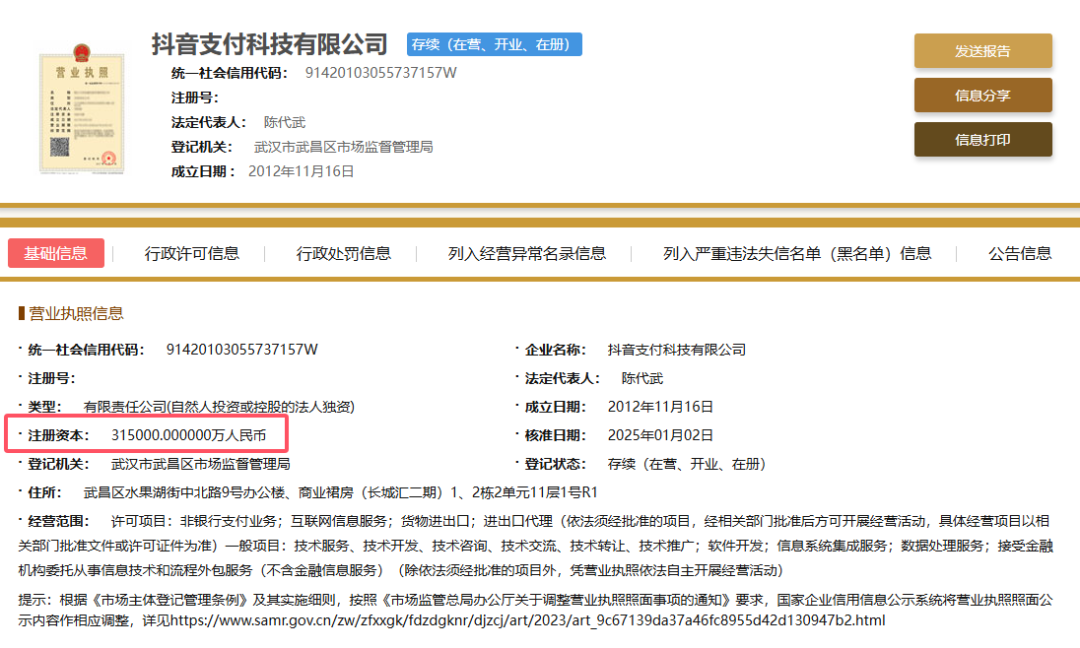Click the 发送报告 button
1080x648 pixels.
pyautogui.click(x=983, y=51)
